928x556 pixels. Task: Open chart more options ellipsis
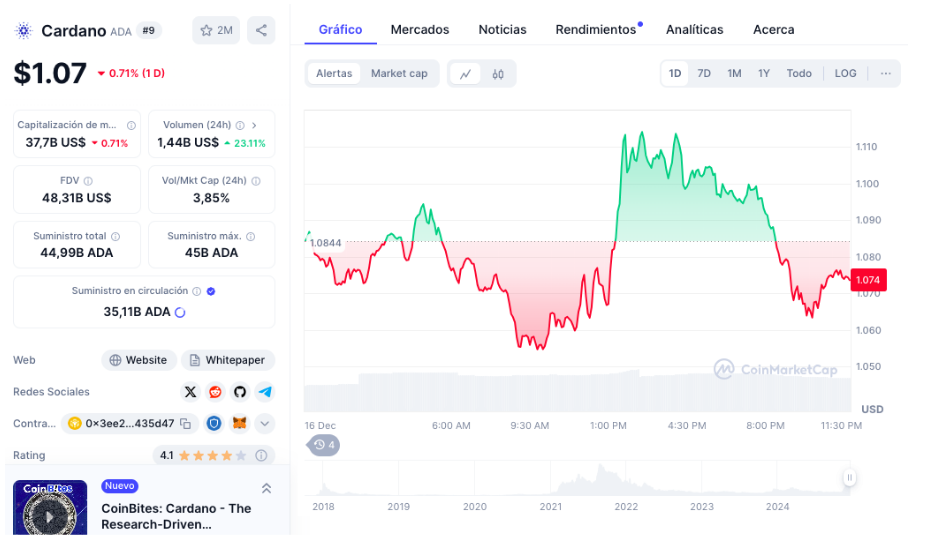(x=885, y=73)
